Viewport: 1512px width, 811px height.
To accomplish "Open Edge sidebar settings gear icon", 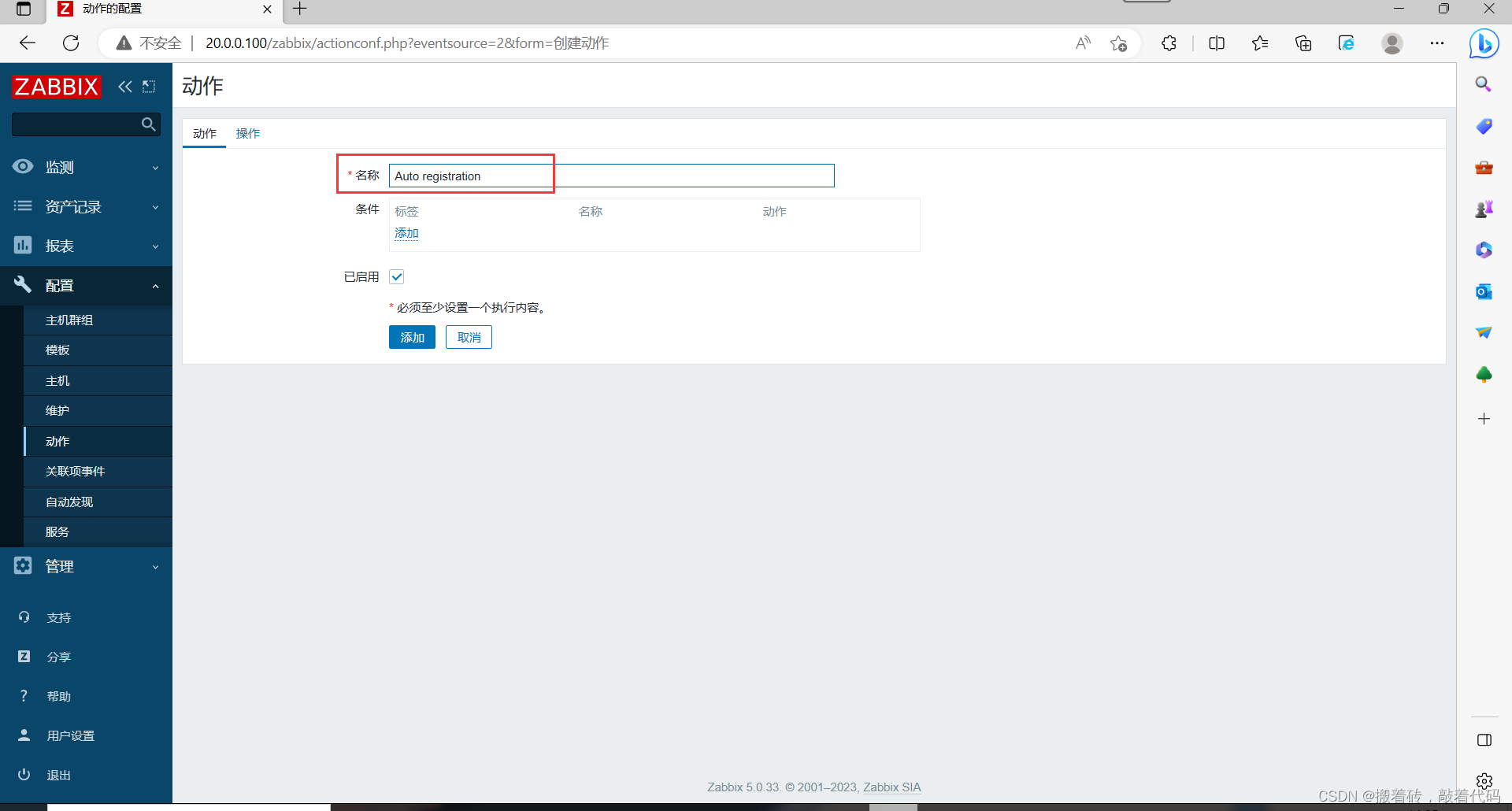I will [1484, 781].
